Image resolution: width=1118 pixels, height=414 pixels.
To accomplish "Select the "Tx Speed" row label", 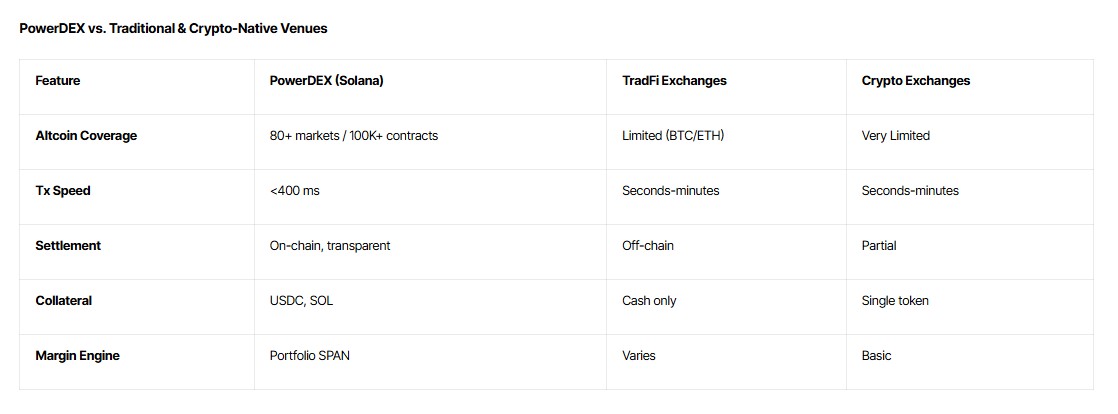I will click(63, 191).
